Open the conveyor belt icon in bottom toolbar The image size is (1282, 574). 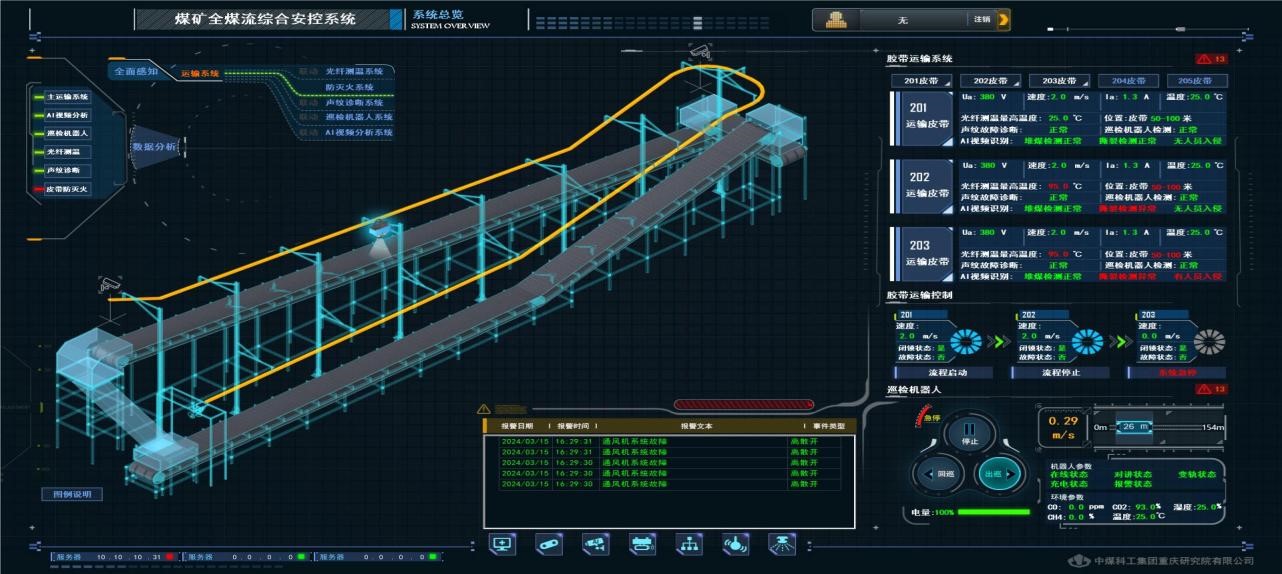[x=549, y=543]
